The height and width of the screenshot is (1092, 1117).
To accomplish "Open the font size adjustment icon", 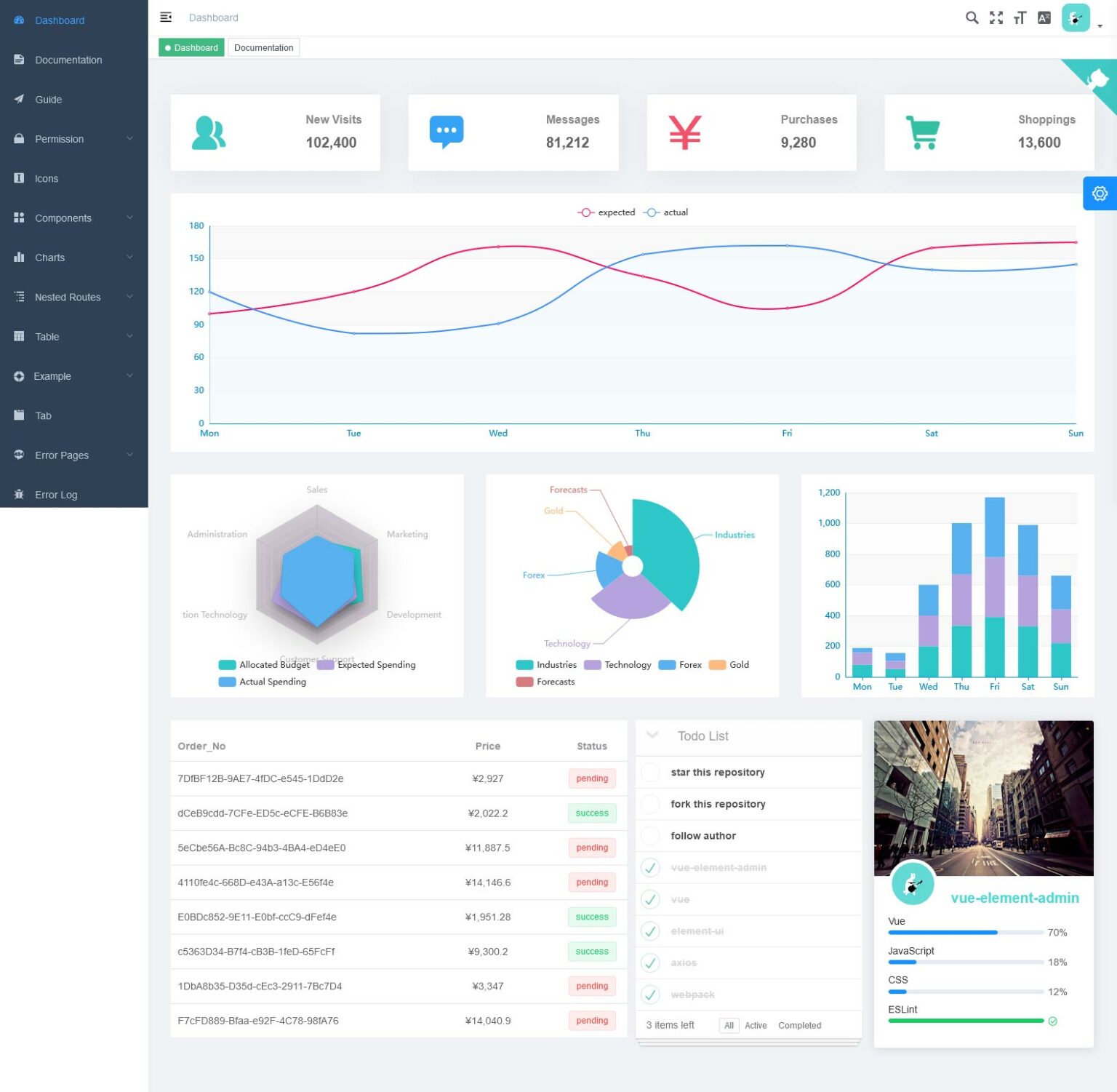I will pyautogui.click(x=1019, y=17).
